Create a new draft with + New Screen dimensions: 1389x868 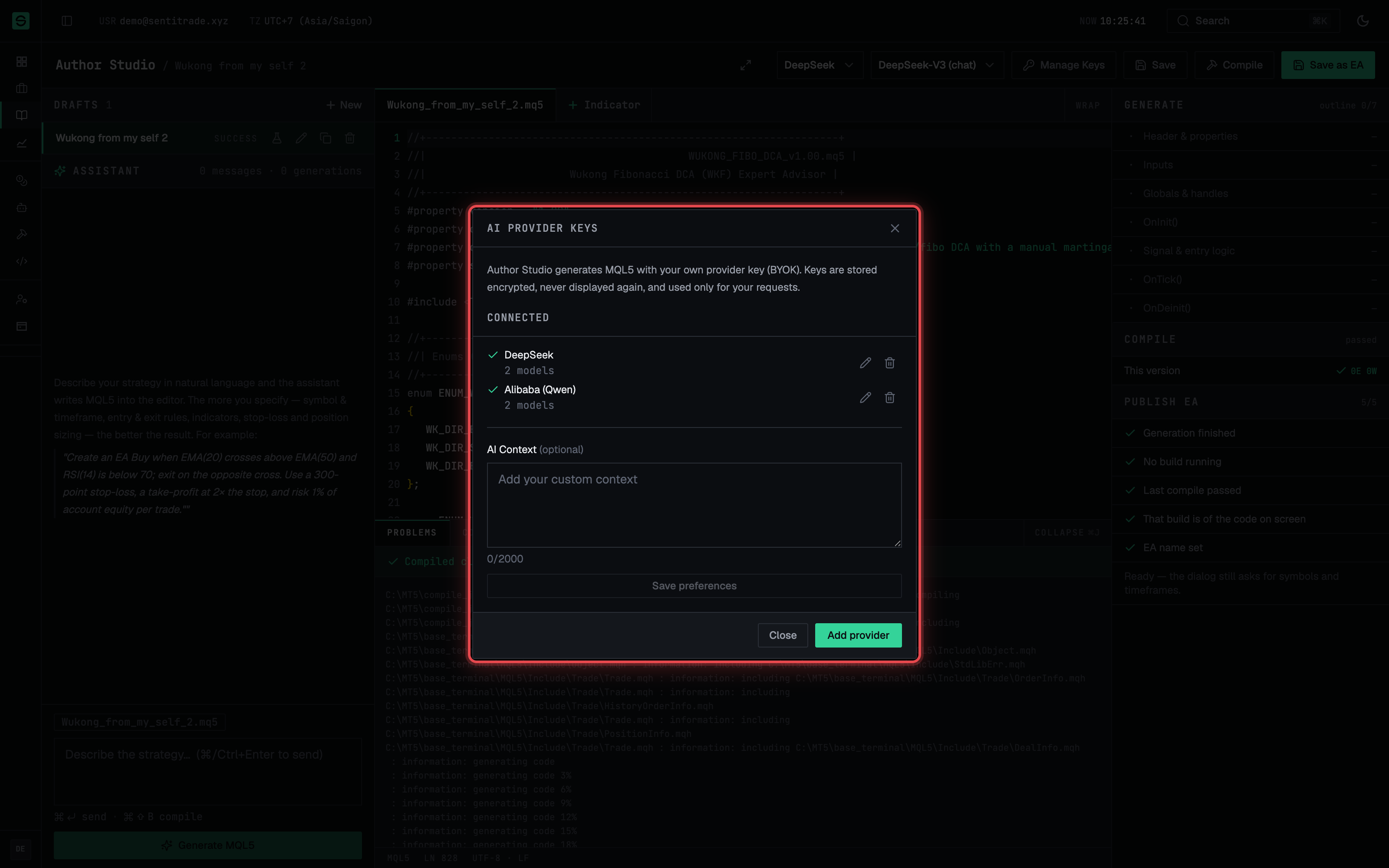tap(344, 105)
